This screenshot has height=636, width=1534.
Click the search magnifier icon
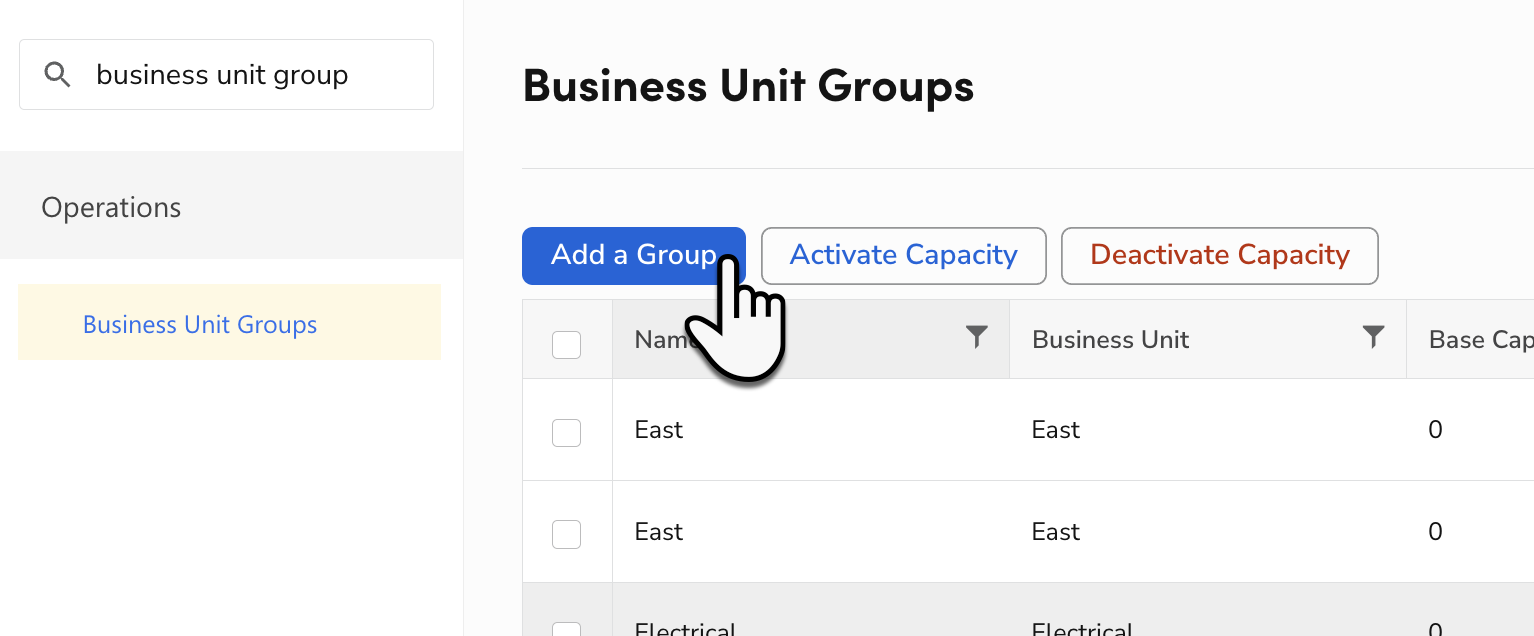tap(57, 74)
